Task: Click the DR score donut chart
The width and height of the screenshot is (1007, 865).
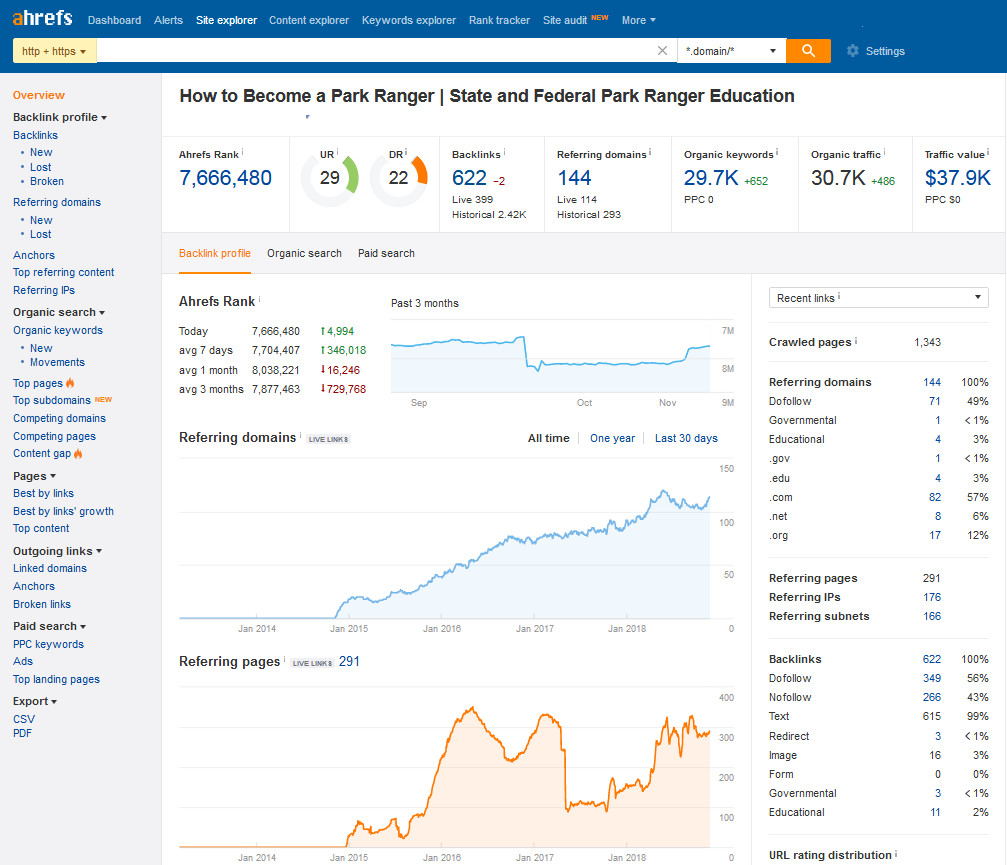Action: coord(399,178)
